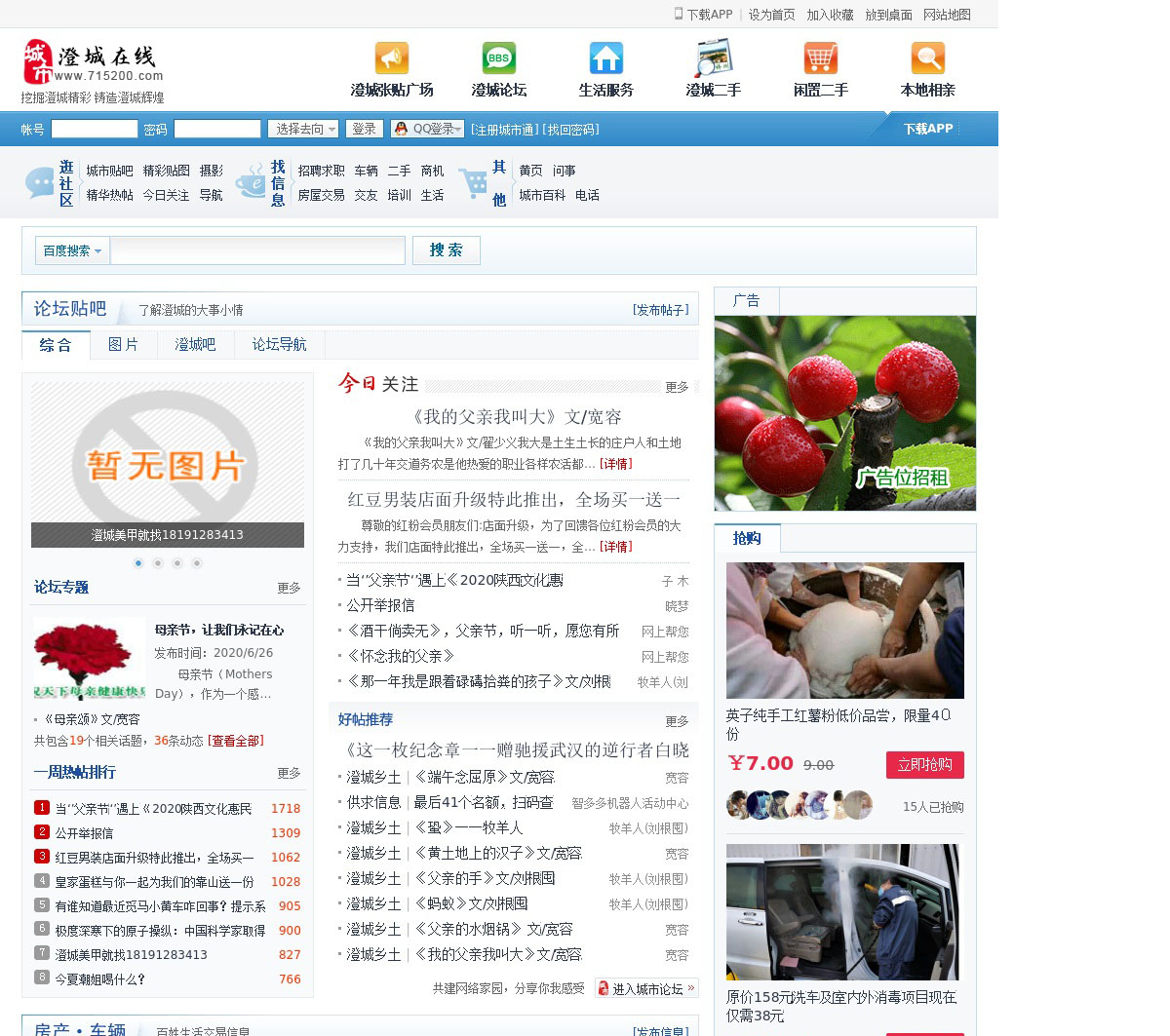
Task: Select the last carousel dot indicator
Action: pyautogui.click(x=197, y=563)
